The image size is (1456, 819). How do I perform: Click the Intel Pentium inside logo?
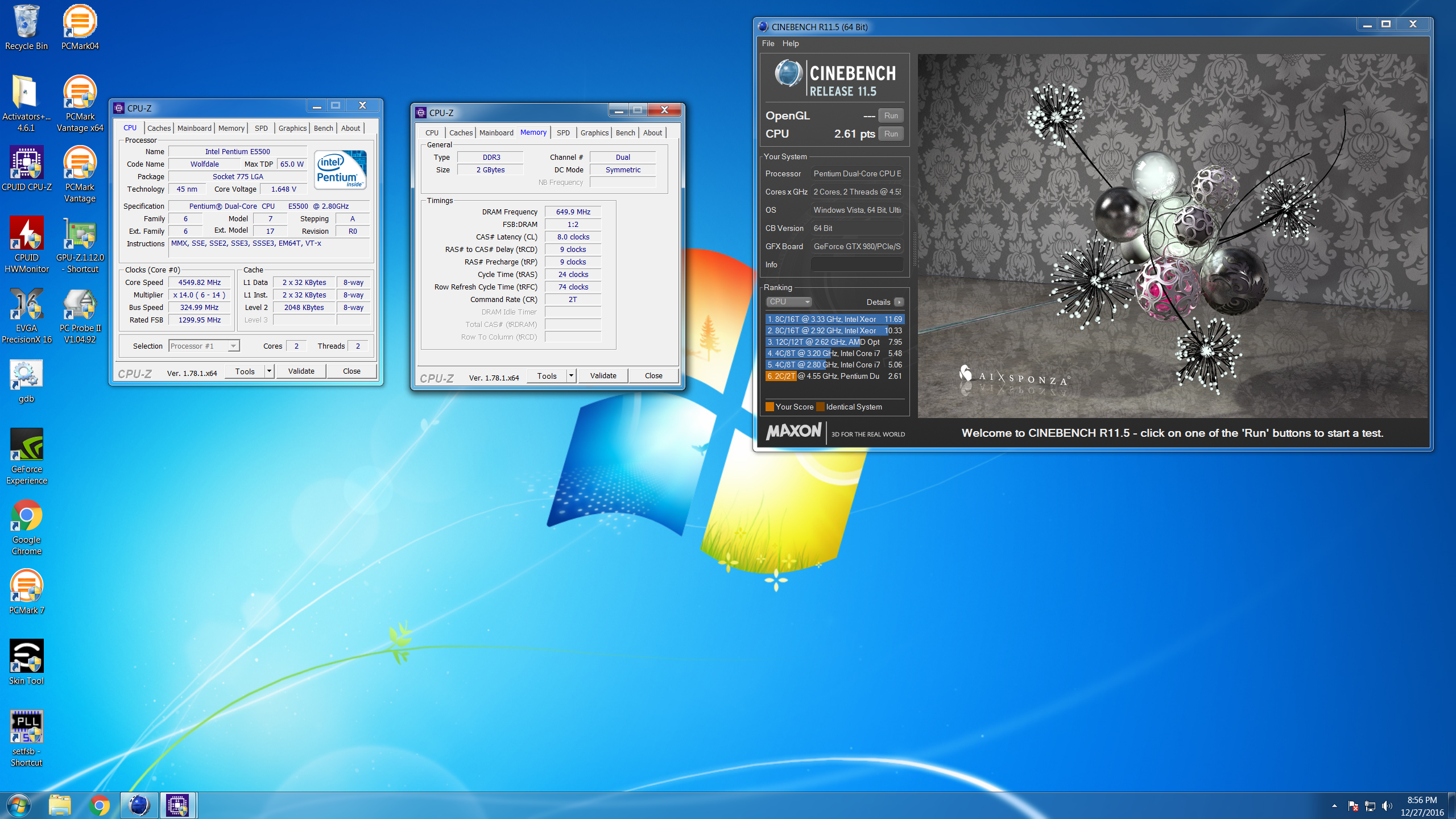(341, 169)
